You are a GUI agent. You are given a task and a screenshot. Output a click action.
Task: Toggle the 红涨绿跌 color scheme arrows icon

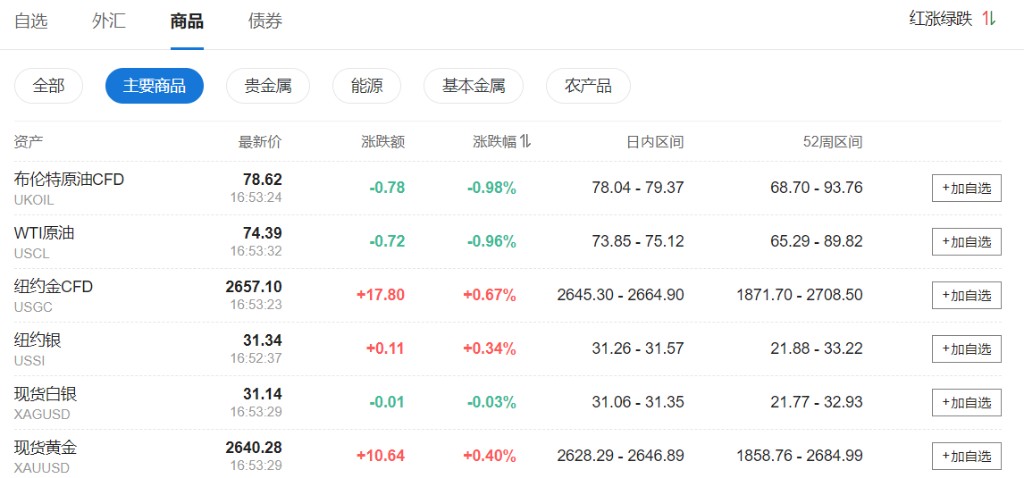coord(988,19)
